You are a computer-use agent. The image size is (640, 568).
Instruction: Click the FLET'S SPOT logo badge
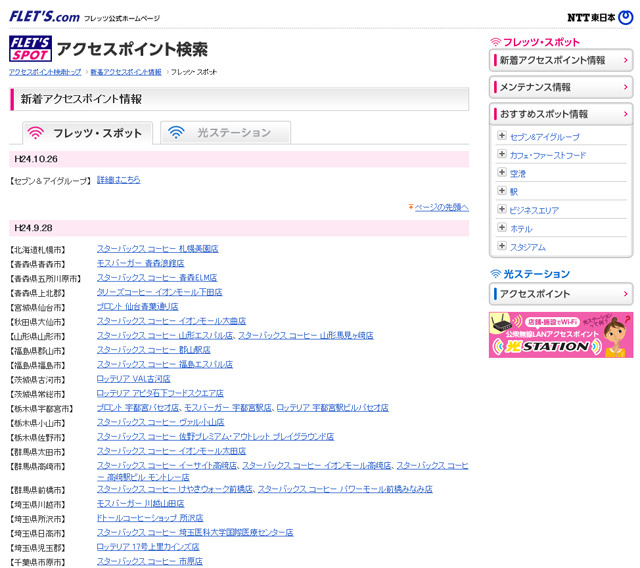pos(30,49)
